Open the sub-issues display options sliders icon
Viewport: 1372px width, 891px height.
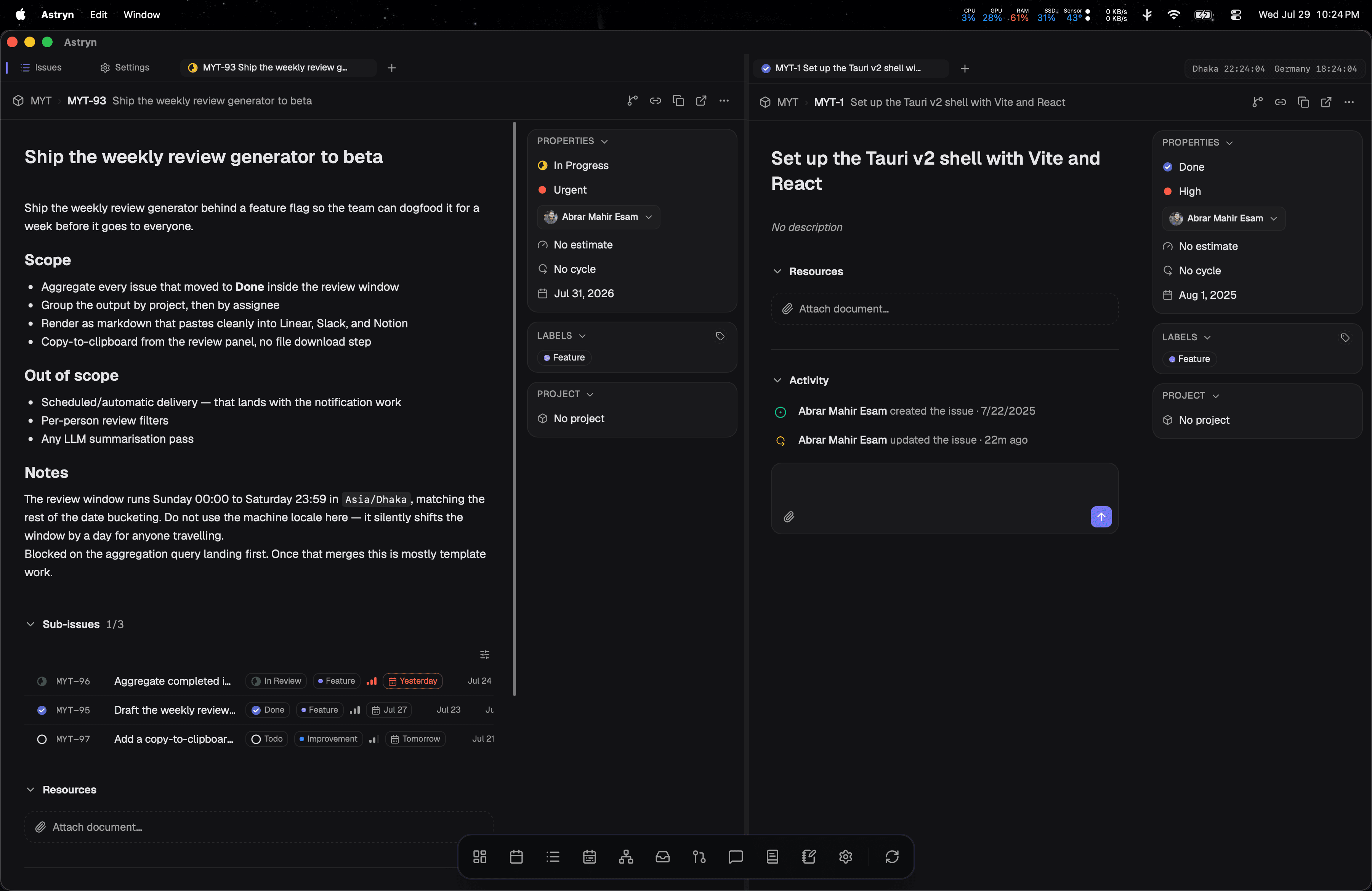(485, 655)
